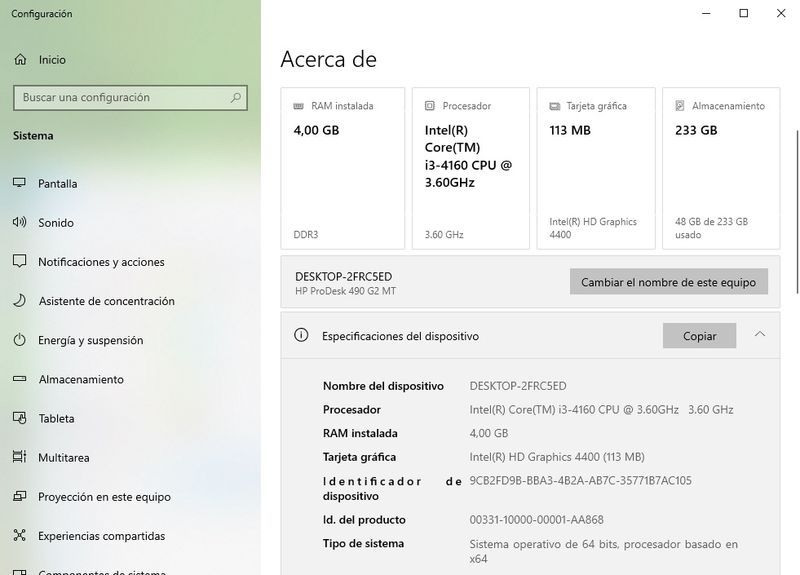This screenshot has height=575, width=800.
Task: Select the 4,00 GB value in the RAM card
Action: pos(316,130)
